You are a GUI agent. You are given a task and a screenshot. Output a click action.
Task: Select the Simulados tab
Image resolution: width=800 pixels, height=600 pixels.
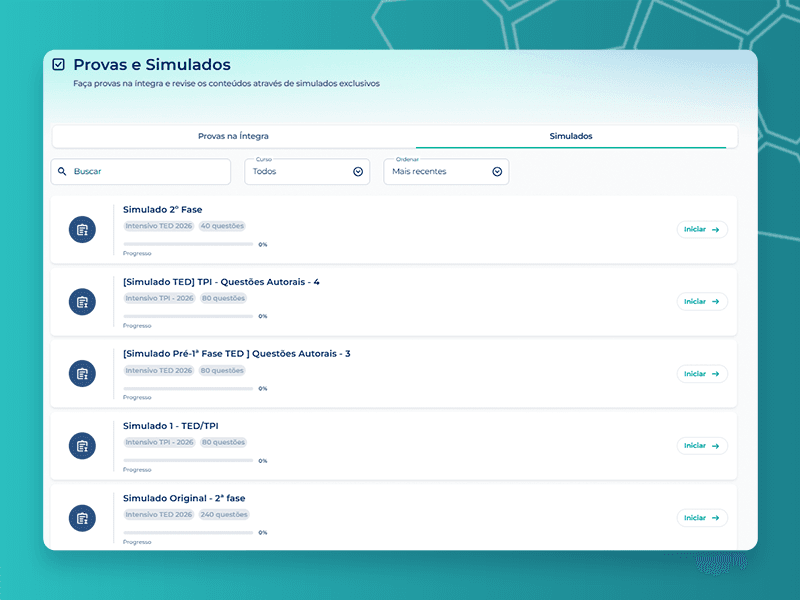pos(571,136)
